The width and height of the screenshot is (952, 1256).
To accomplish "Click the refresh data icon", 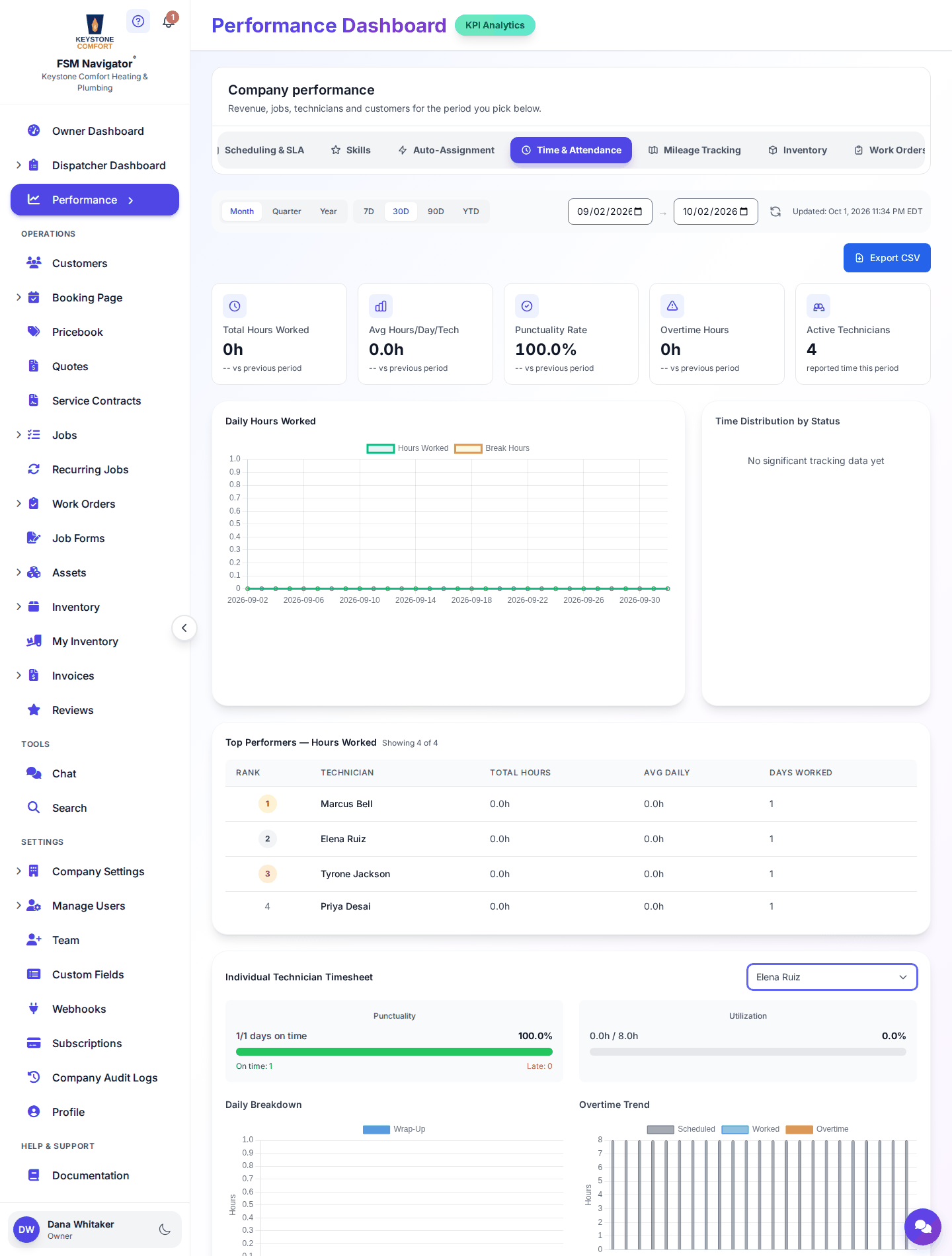I will [775, 212].
